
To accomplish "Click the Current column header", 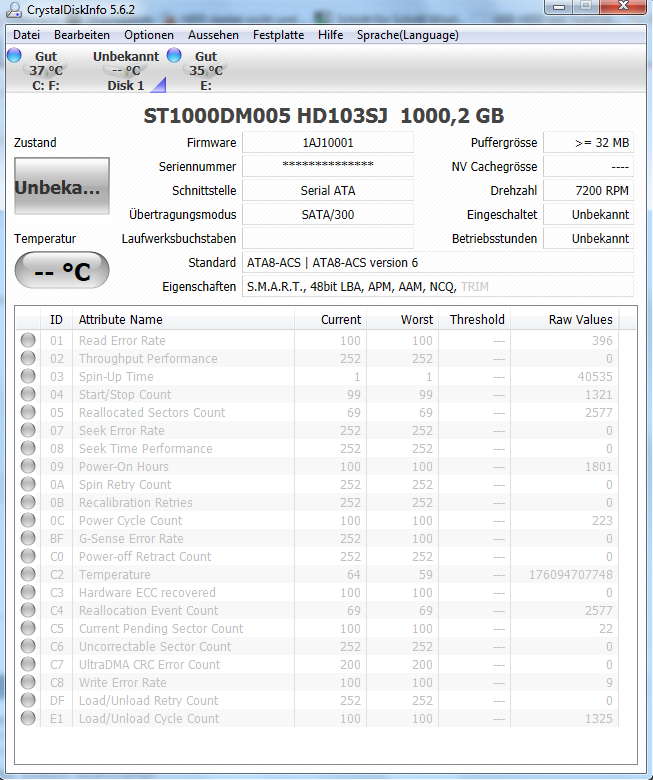I will [331, 319].
